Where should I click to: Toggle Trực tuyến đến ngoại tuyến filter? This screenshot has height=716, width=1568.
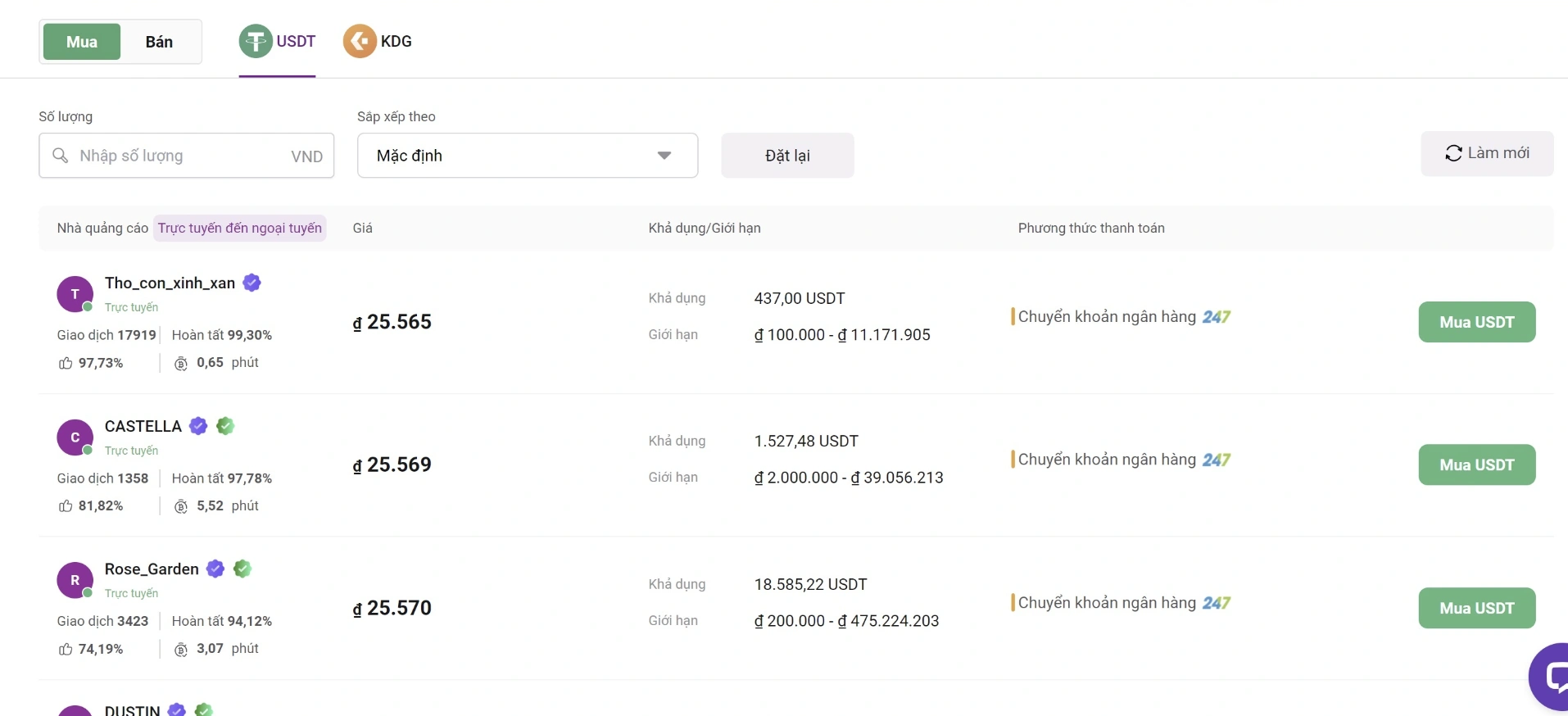(240, 228)
